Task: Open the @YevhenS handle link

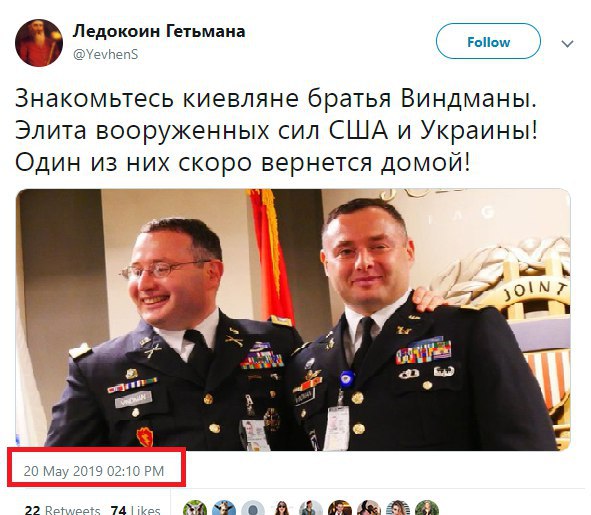Action: pos(106,55)
